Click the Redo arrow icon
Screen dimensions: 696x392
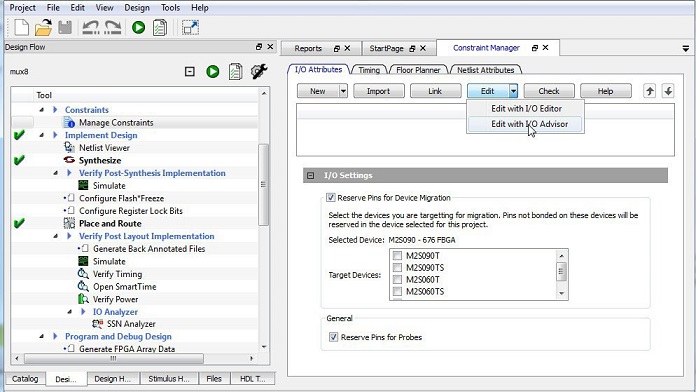[x=113, y=28]
